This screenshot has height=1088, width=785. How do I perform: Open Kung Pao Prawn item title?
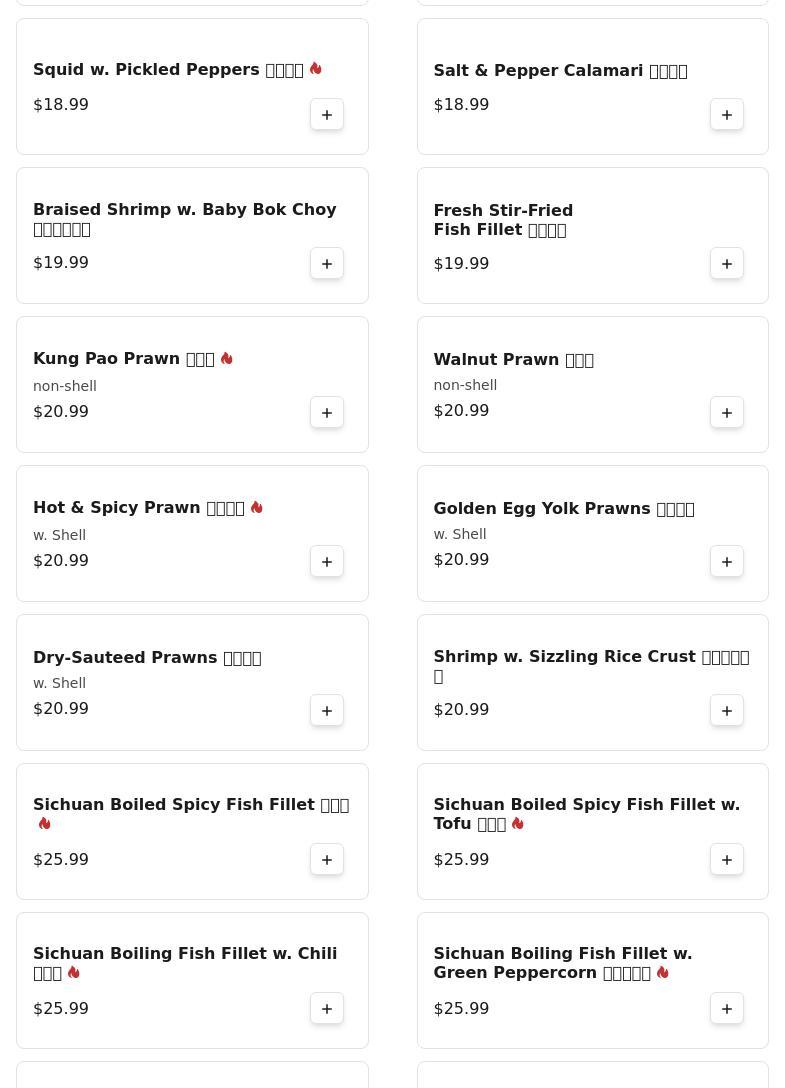coord(123,358)
